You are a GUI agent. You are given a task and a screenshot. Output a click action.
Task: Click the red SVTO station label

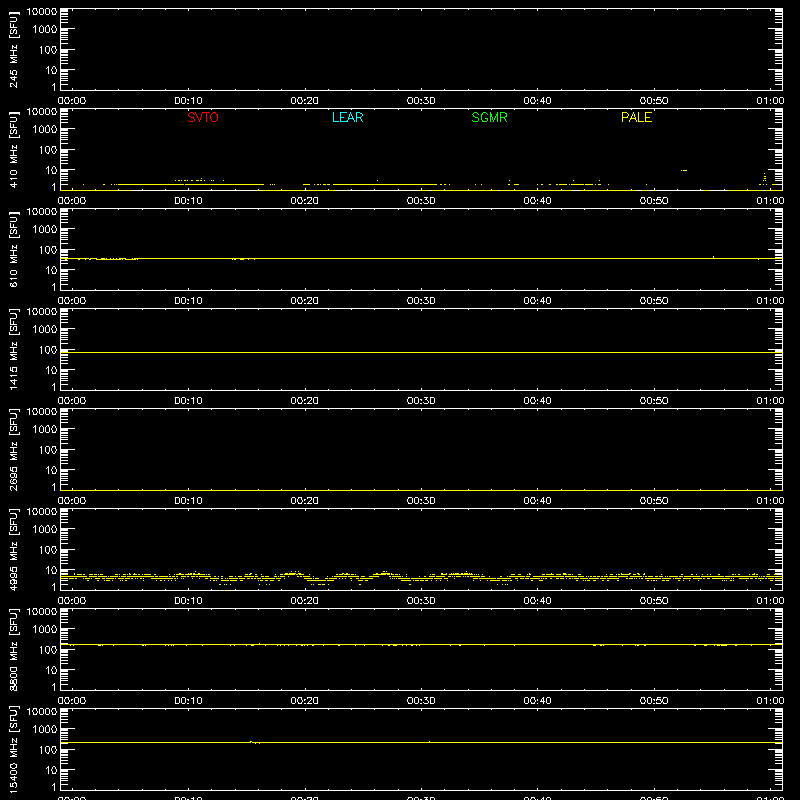coord(203,117)
